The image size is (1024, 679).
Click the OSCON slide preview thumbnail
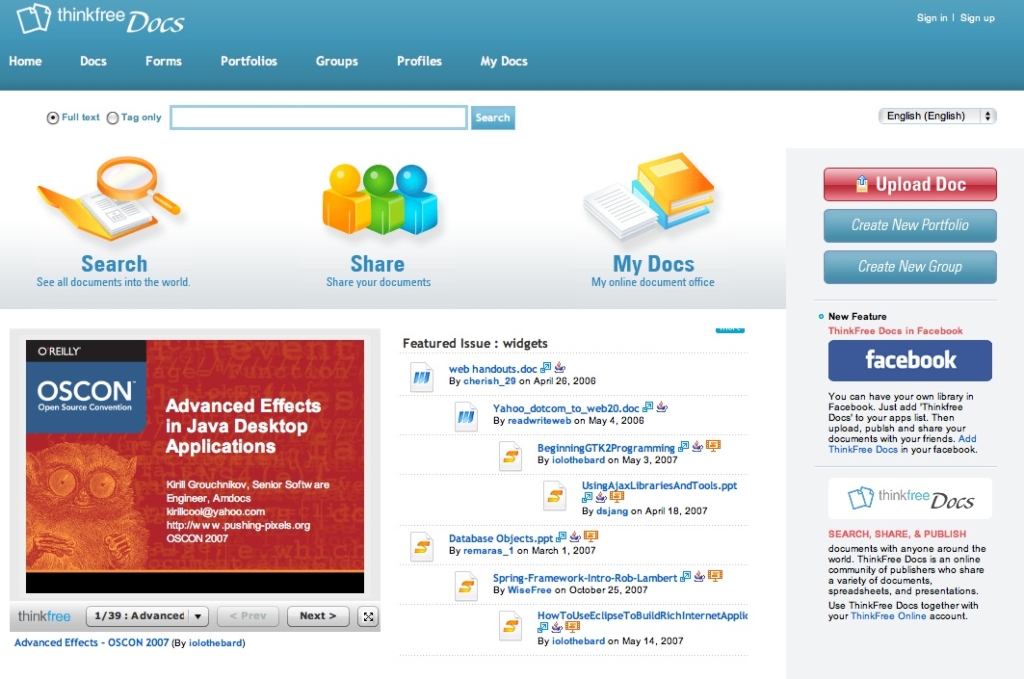(x=195, y=466)
